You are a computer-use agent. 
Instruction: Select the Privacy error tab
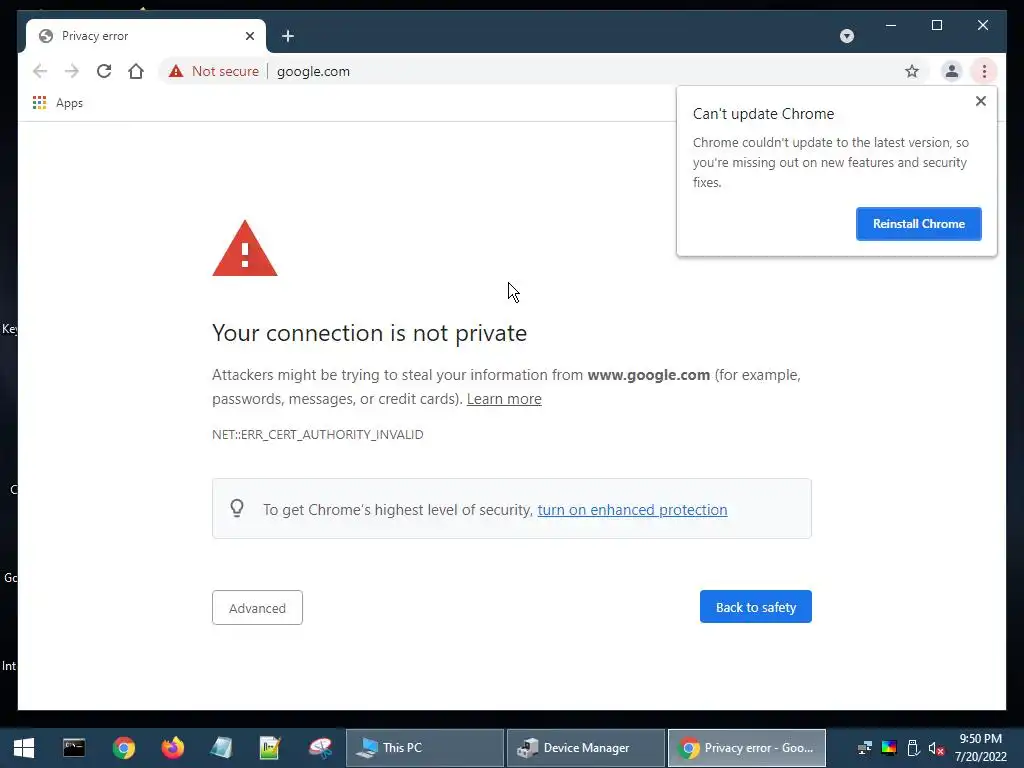[x=146, y=36]
